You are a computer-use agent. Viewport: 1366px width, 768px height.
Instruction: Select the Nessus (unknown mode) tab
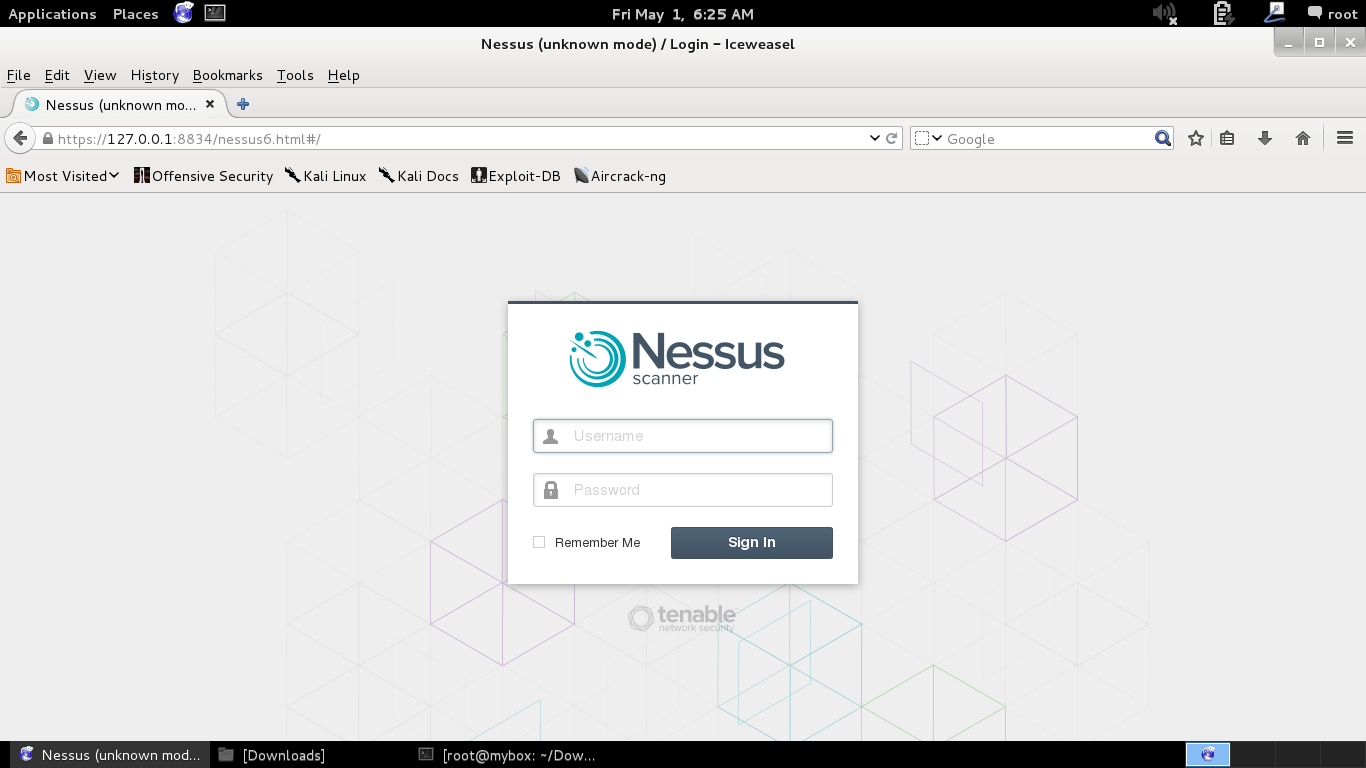119,104
